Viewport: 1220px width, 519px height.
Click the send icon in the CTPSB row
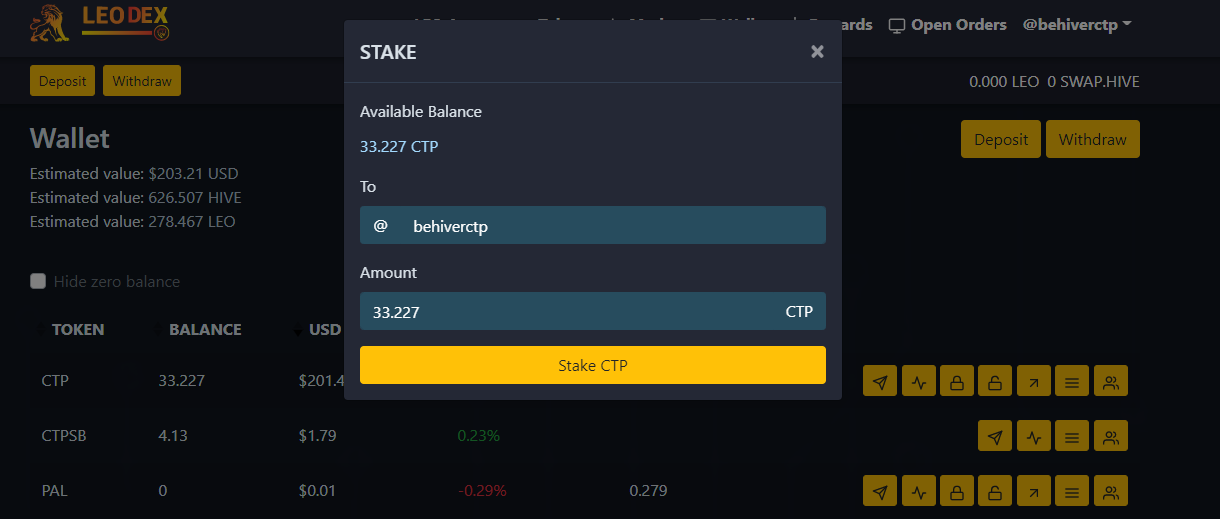point(995,436)
